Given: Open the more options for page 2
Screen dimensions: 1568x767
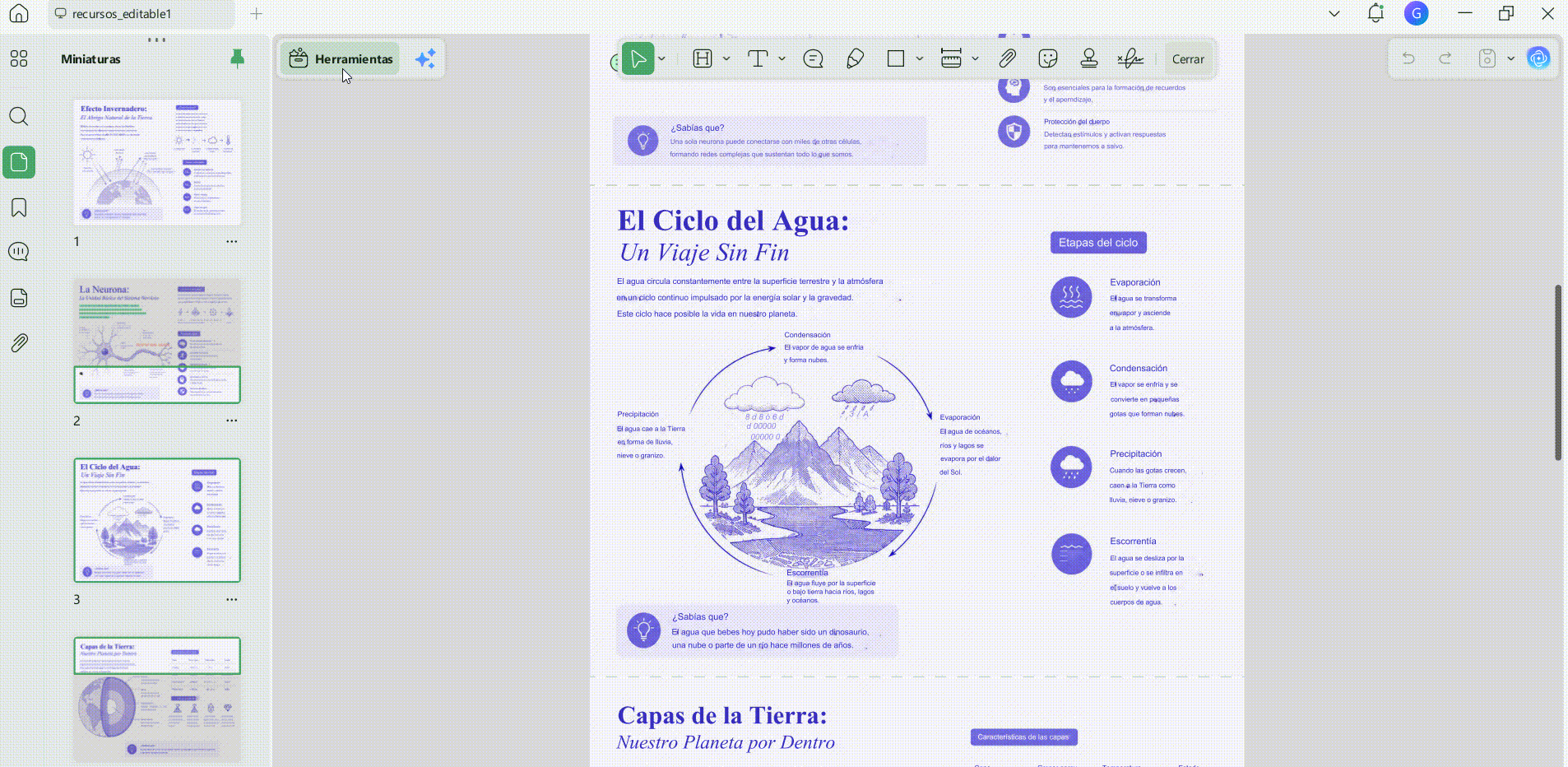Looking at the screenshot, I should (232, 421).
